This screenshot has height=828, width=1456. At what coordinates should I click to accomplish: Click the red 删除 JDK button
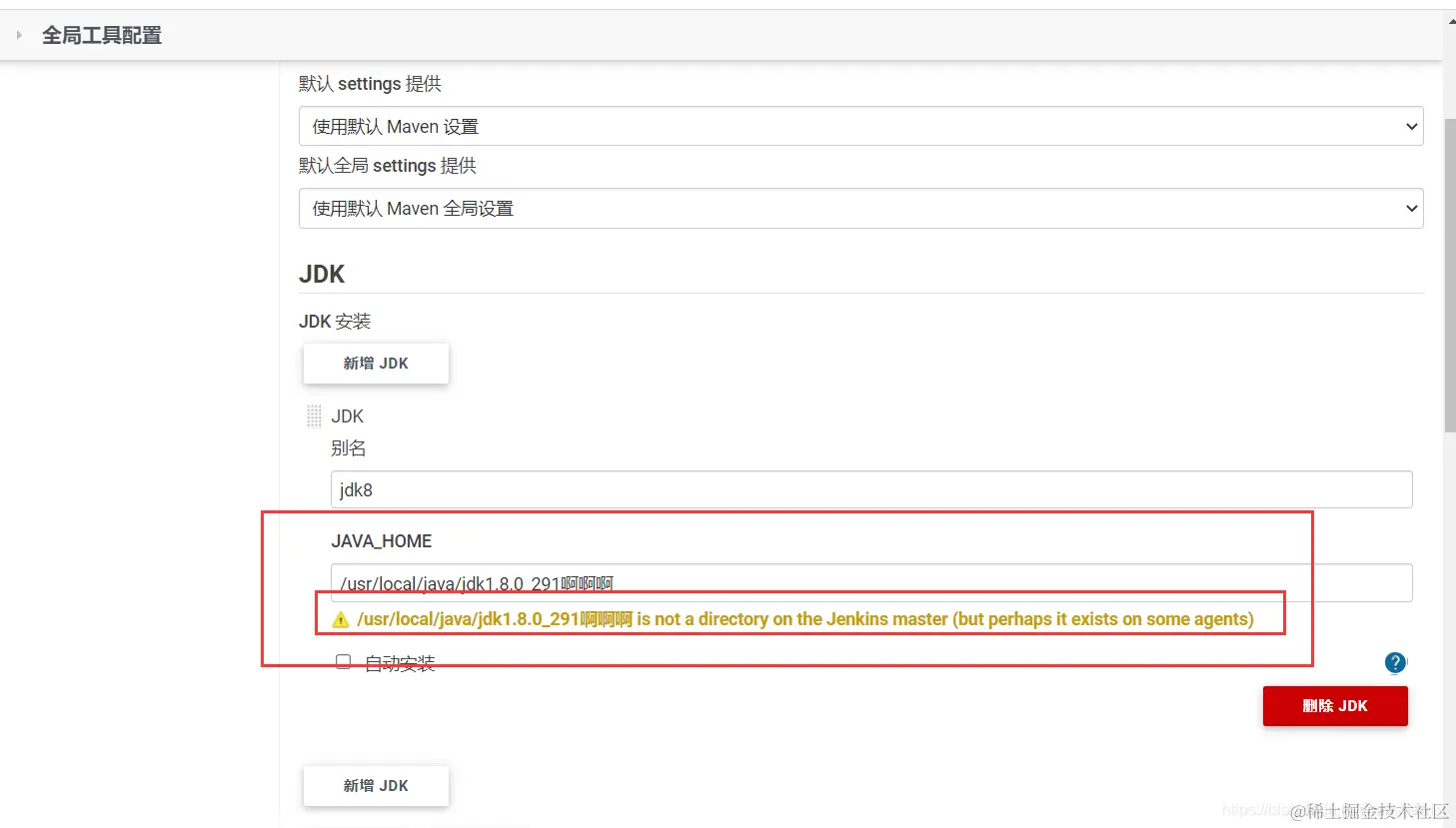coord(1335,706)
